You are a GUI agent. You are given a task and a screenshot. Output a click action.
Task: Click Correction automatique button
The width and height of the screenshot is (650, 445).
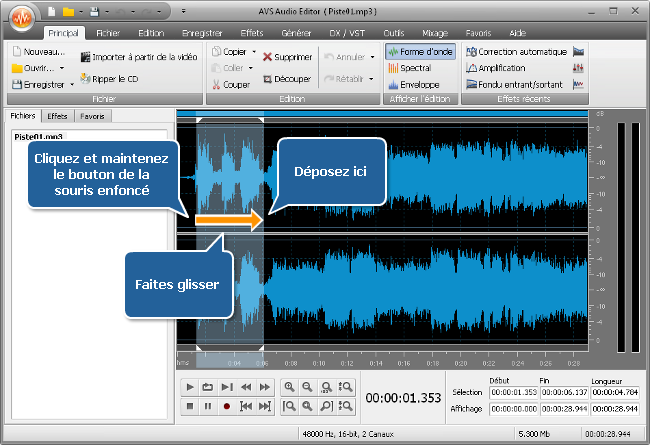coord(515,51)
